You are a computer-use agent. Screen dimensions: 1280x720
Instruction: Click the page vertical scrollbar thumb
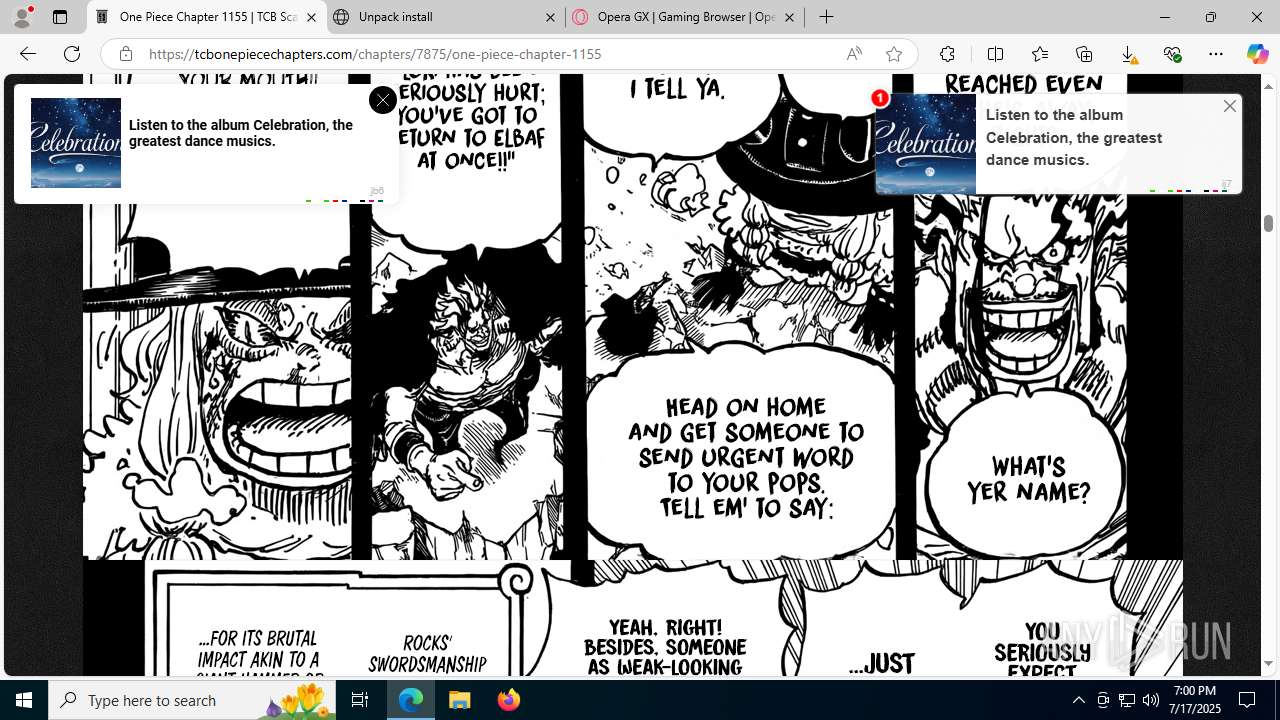(x=1268, y=223)
